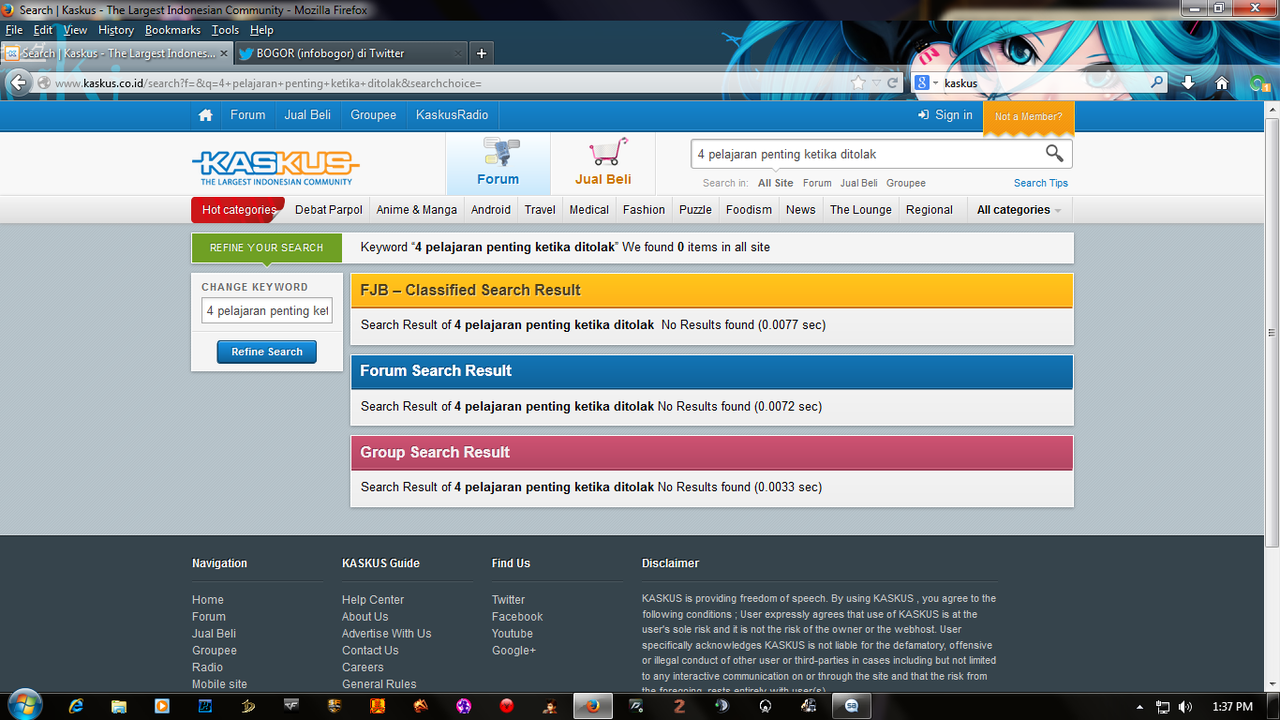Open the History menu
1280x720 pixels.
pyautogui.click(x=116, y=30)
